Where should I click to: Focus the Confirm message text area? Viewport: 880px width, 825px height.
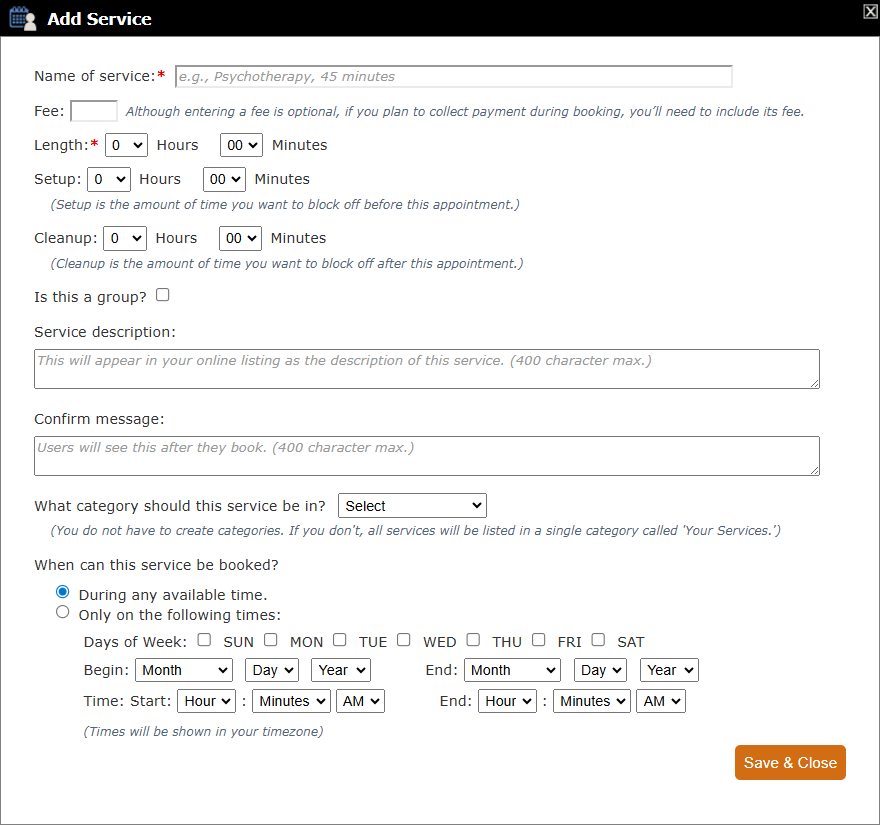427,455
